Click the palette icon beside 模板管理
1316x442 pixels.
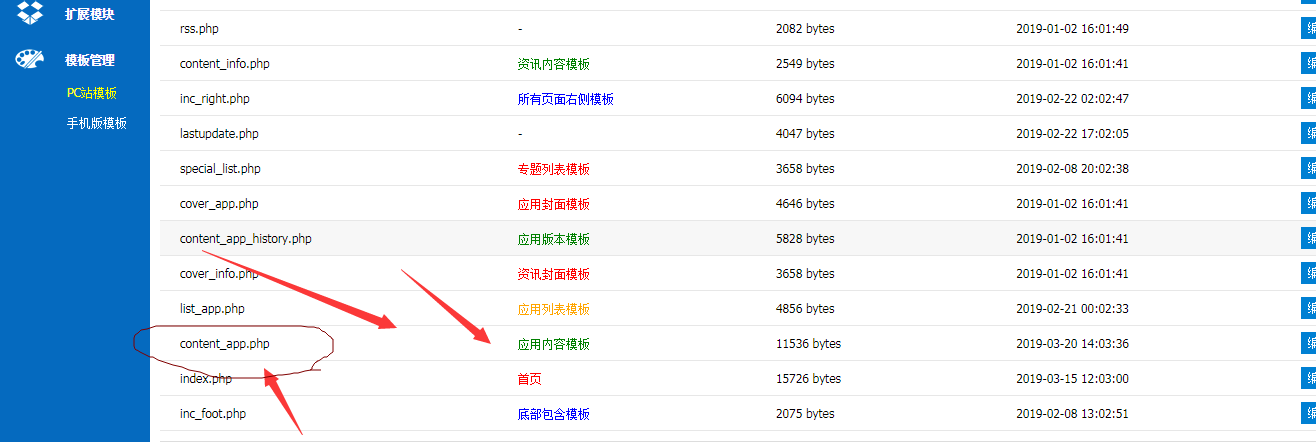pyautogui.click(x=30, y=60)
